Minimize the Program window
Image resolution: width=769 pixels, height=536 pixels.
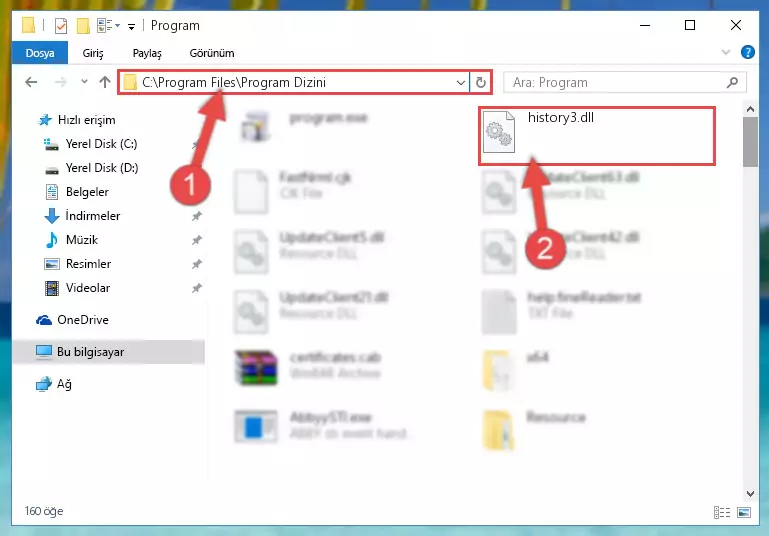point(645,25)
